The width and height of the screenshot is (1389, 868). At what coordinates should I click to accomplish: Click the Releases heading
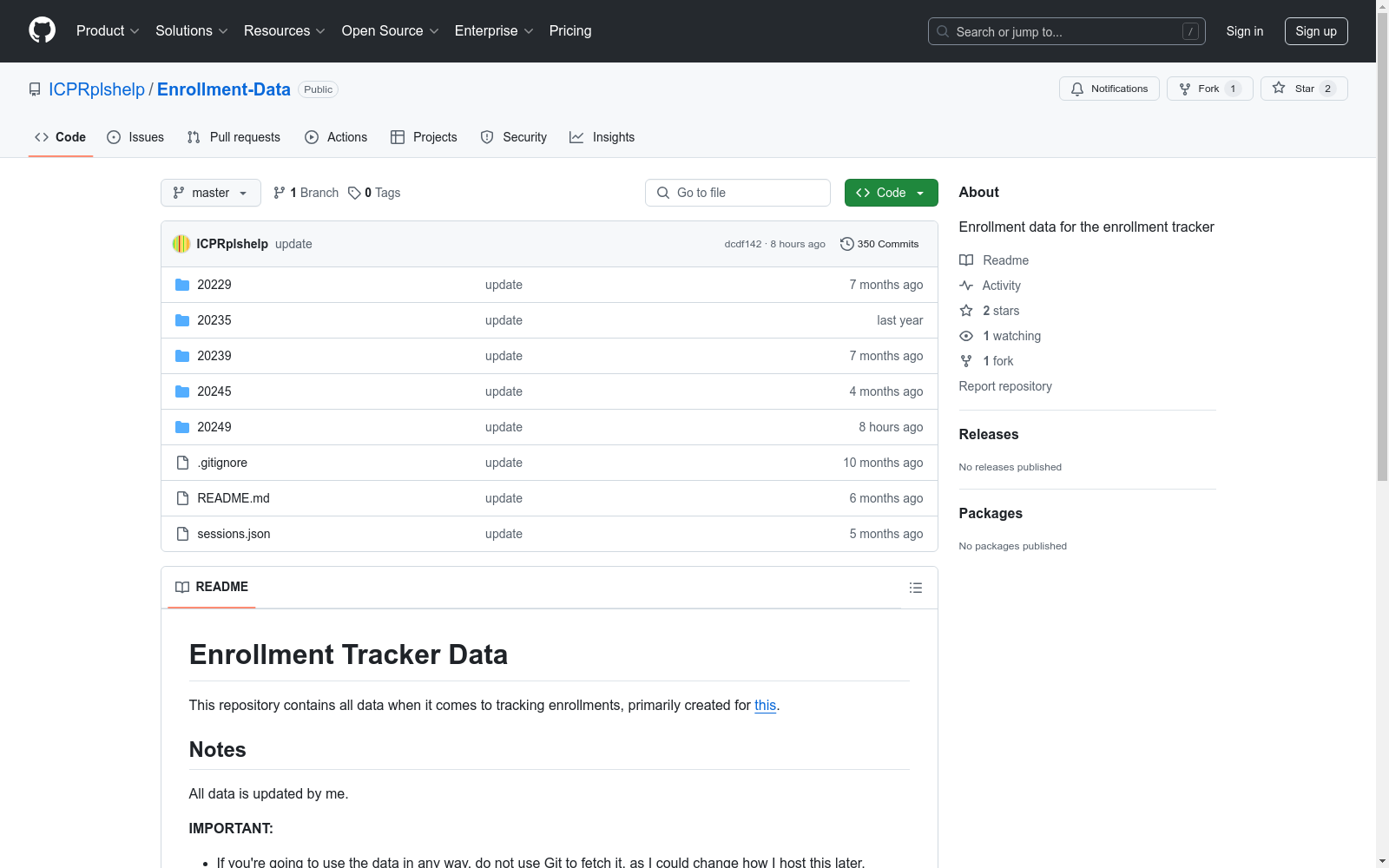point(989,434)
